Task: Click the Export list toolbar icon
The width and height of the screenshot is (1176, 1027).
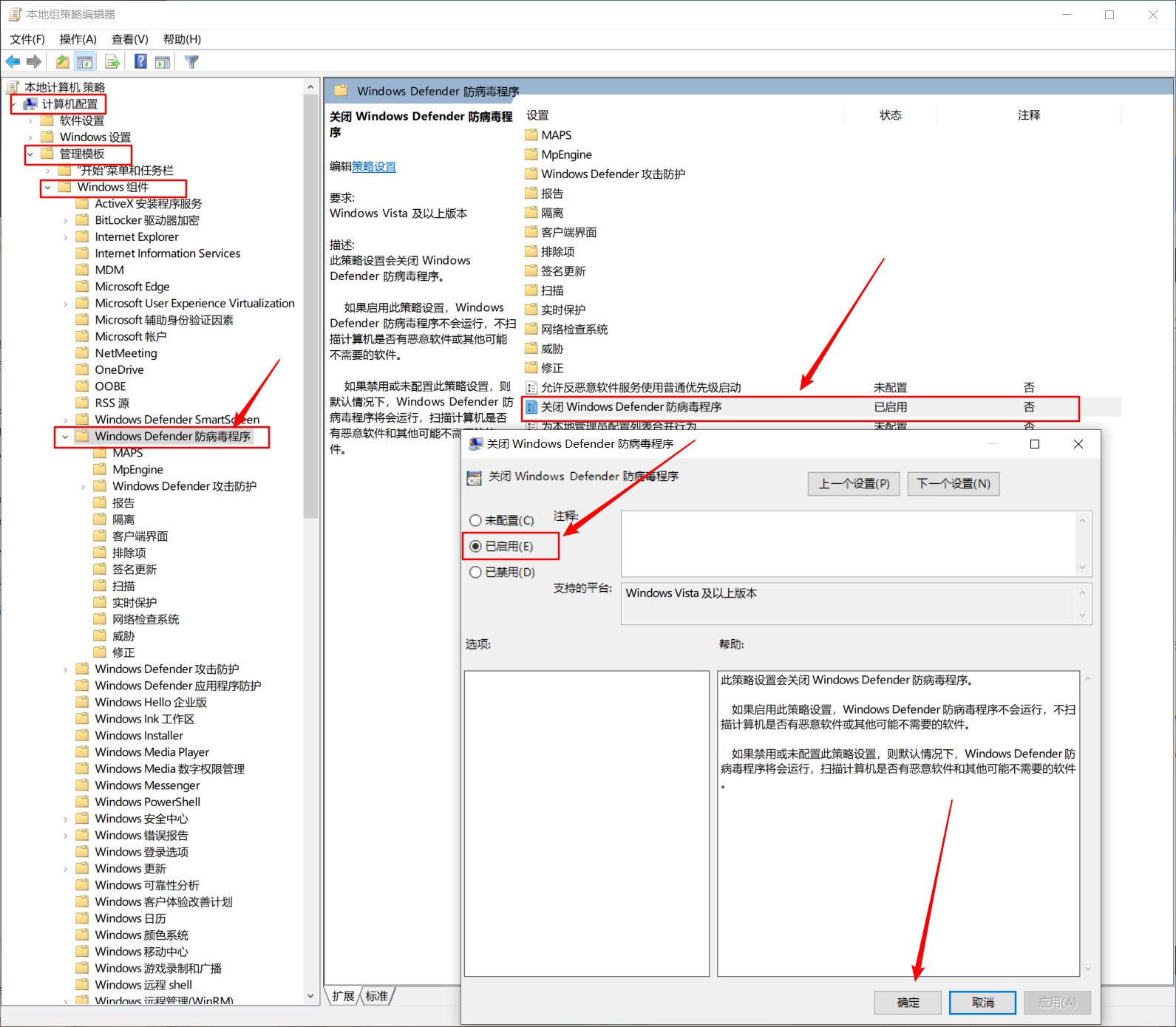Action: tap(112, 62)
